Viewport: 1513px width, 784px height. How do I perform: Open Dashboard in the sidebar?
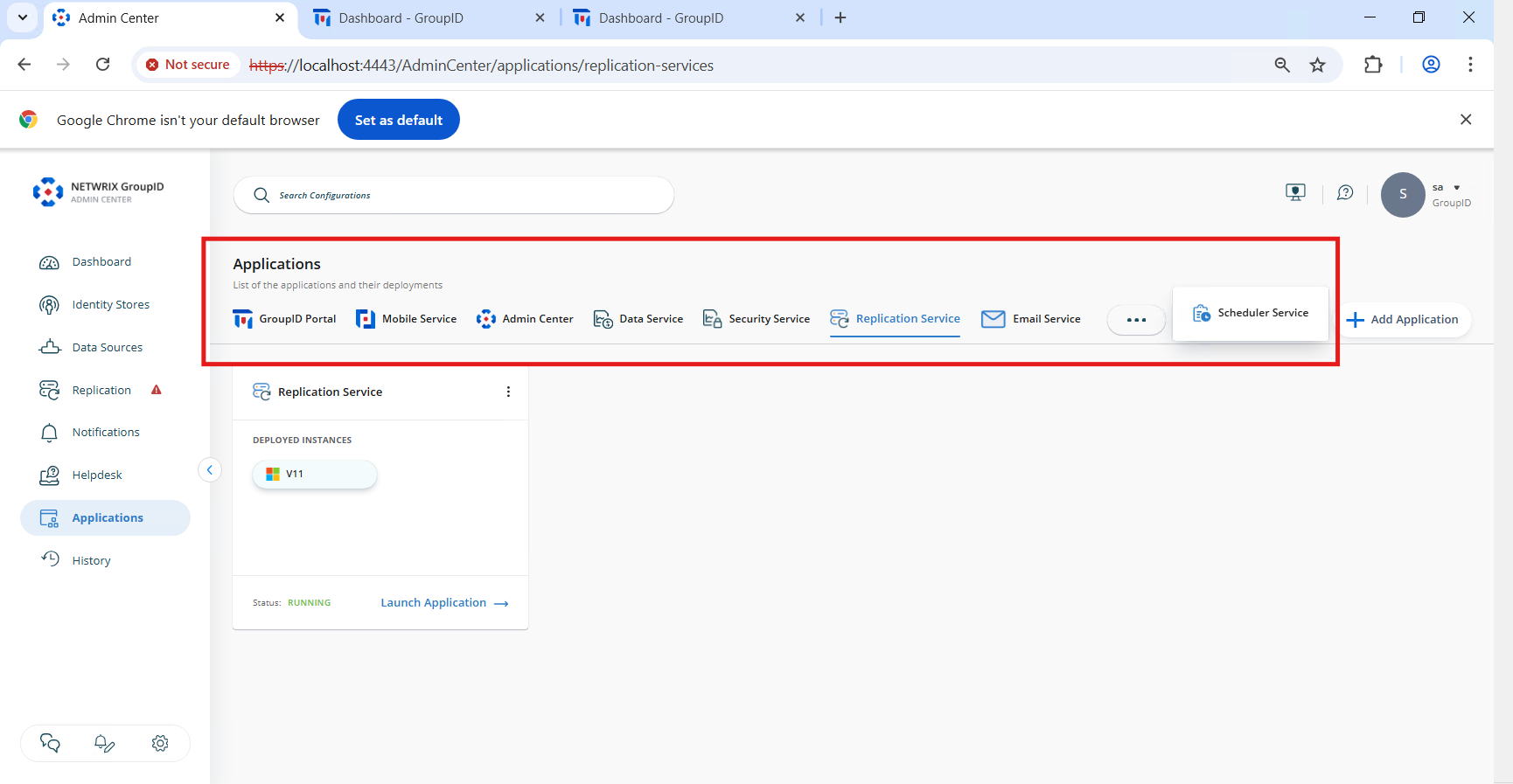(101, 262)
